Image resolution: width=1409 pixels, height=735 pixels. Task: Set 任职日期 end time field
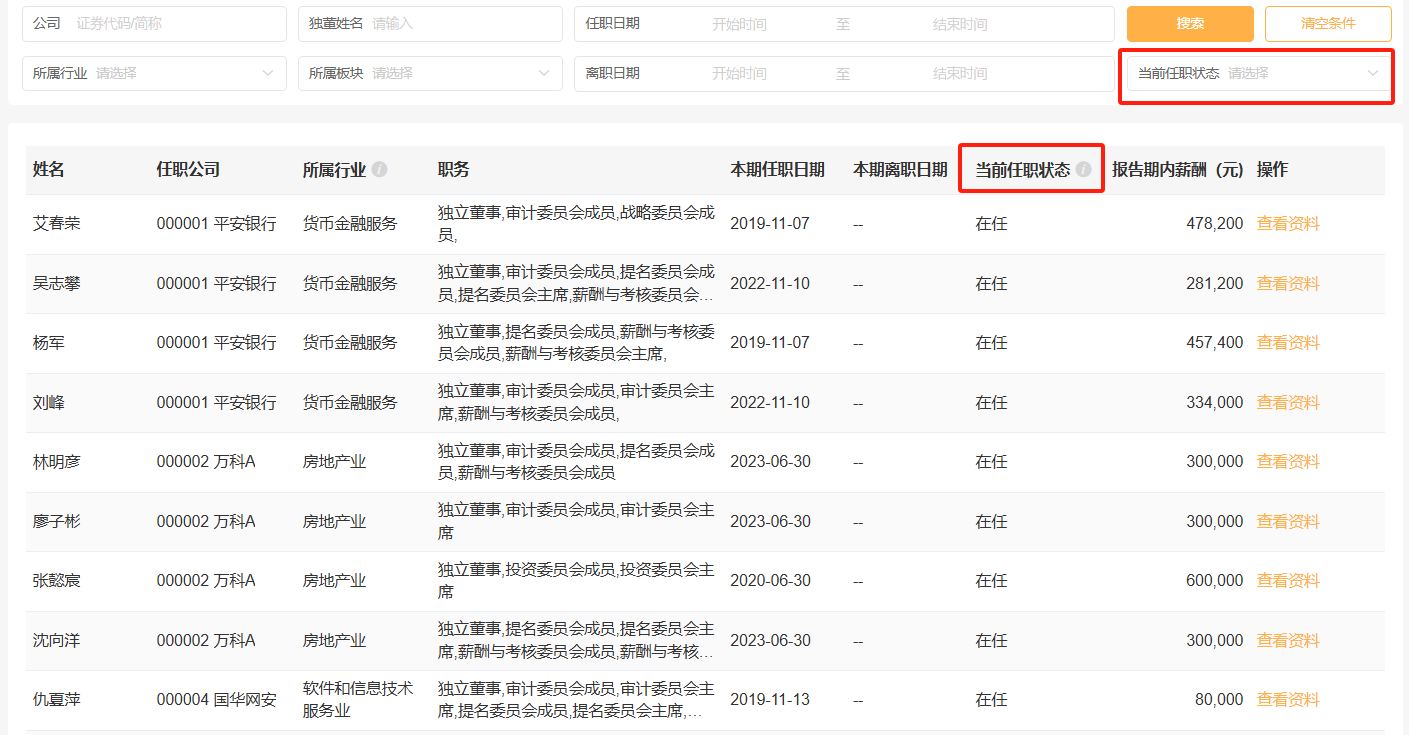pyautogui.click(x=960, y=24)
